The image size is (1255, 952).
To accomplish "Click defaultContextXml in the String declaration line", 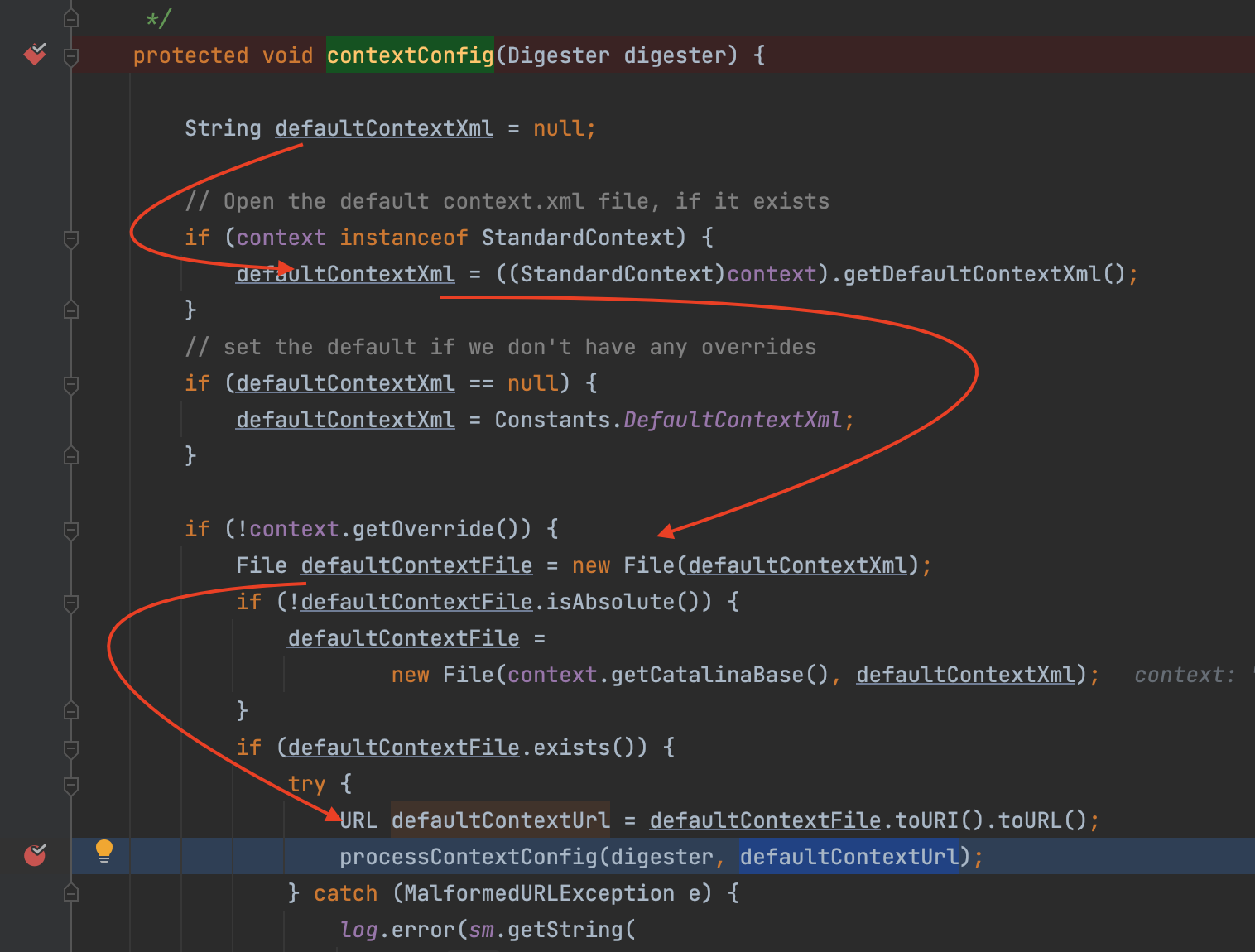I will coord(384,128).
